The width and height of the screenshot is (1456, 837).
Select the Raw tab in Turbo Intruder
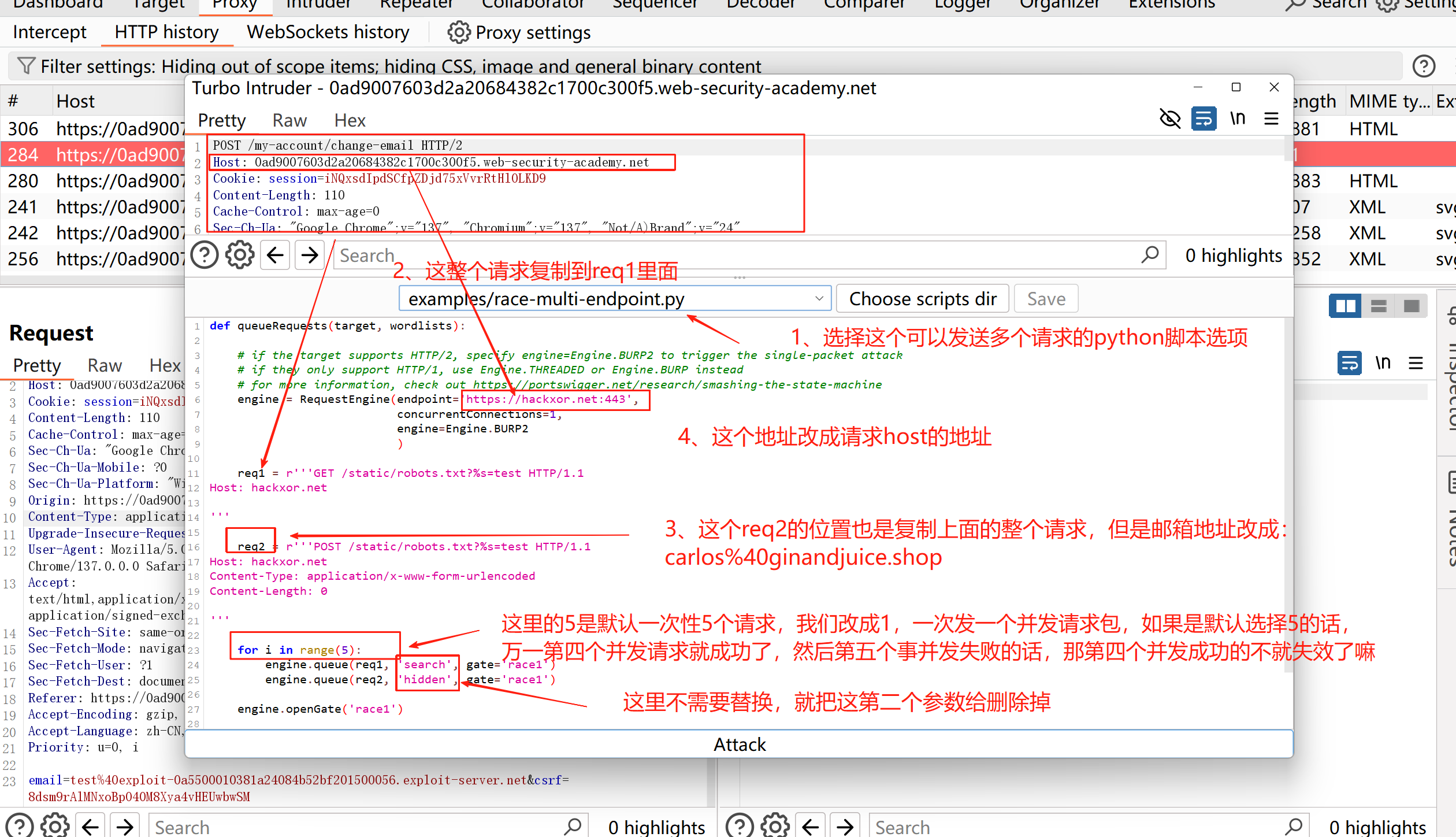coord(289,120)
